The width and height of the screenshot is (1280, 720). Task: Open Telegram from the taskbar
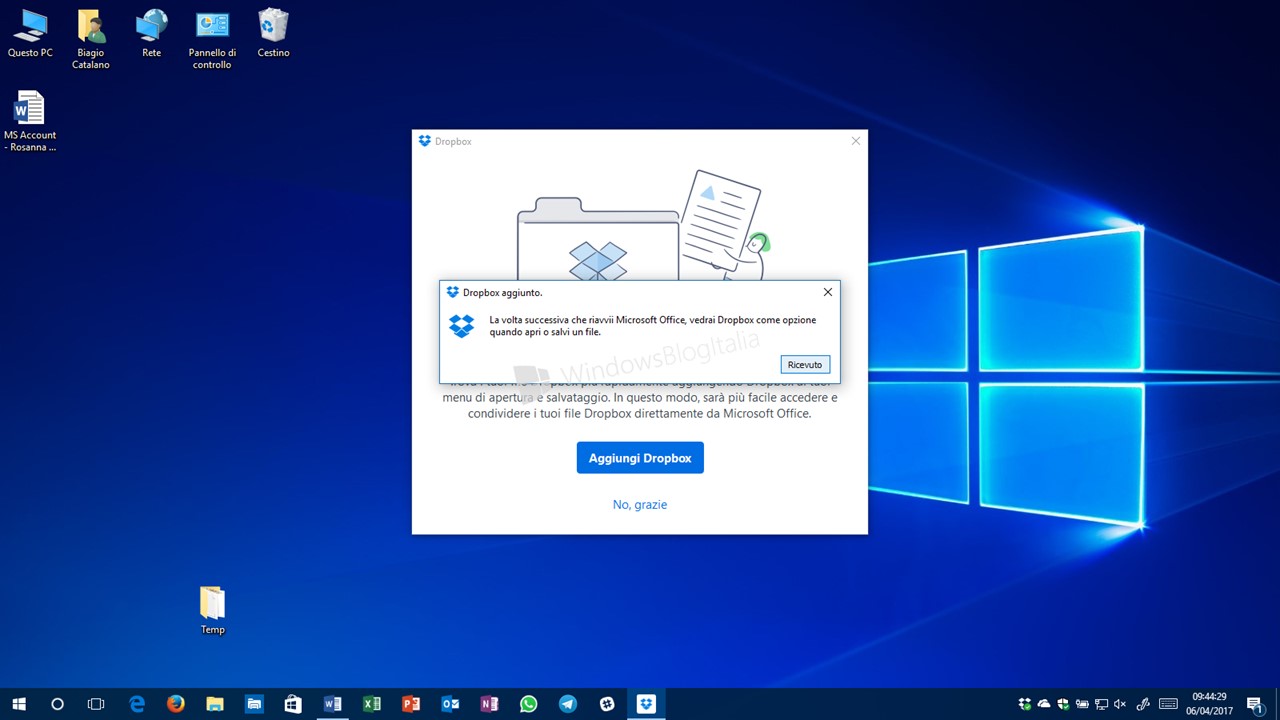[x=567, y=704]
